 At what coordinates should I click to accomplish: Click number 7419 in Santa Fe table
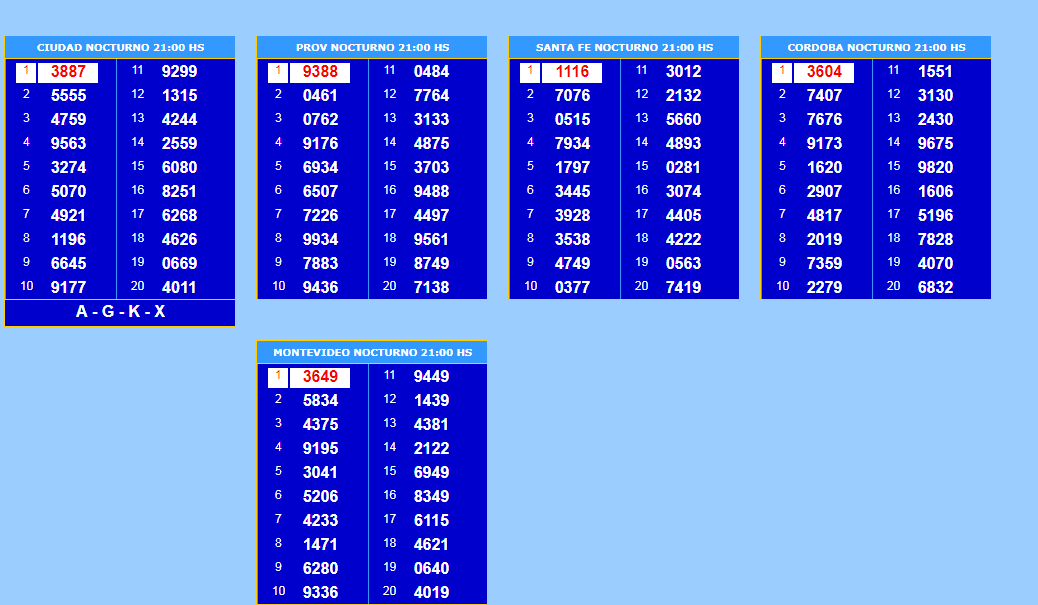pos(683,288)
